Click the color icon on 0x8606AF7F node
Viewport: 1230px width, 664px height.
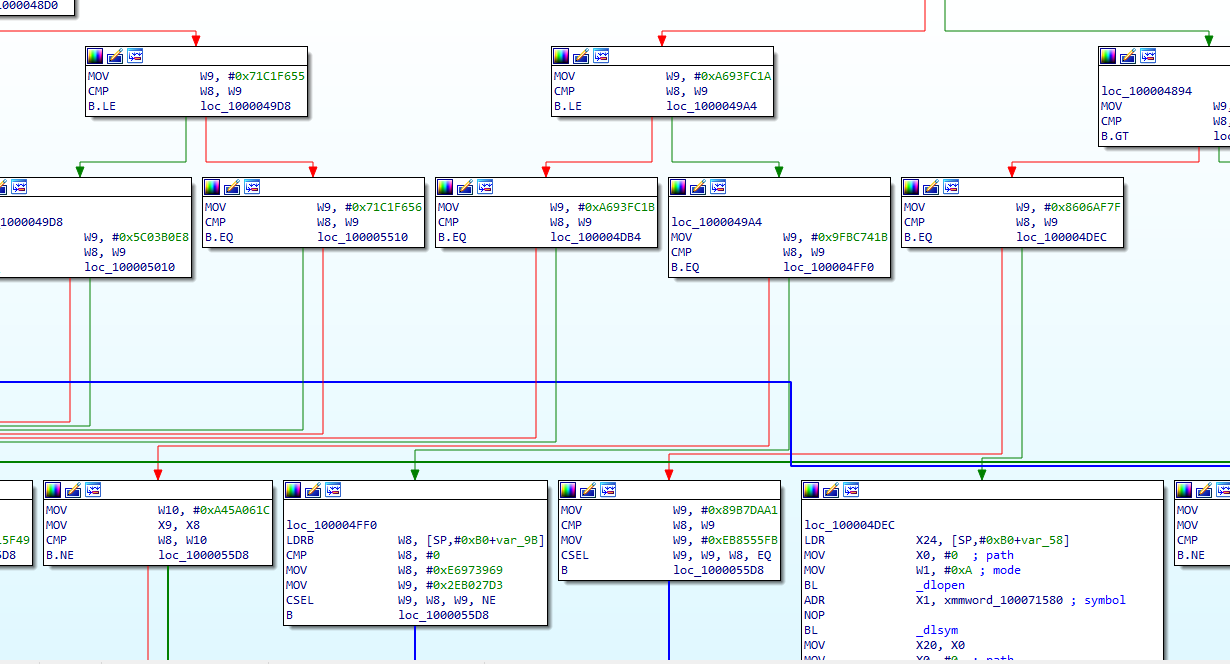click(x=911, y=187)
